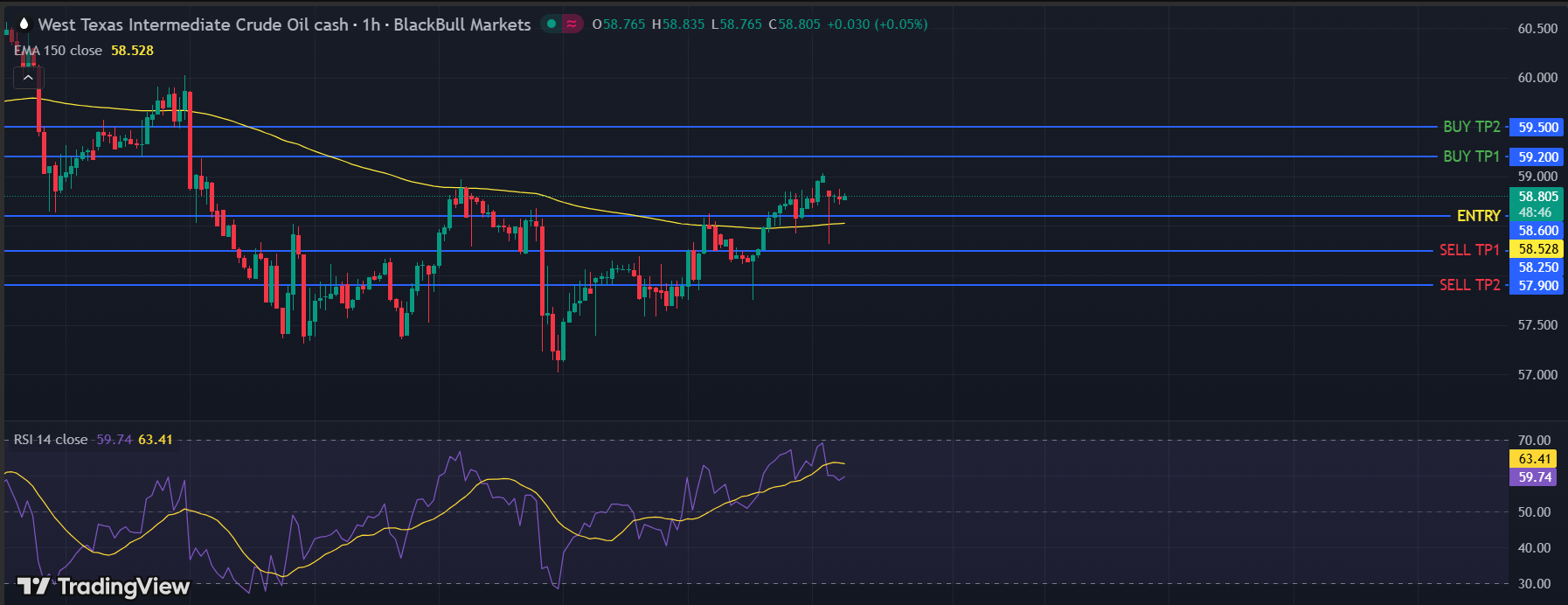Click the TradingView logo
The height and width of the screenshot is (605, 1568).
(x=103, y=586)
